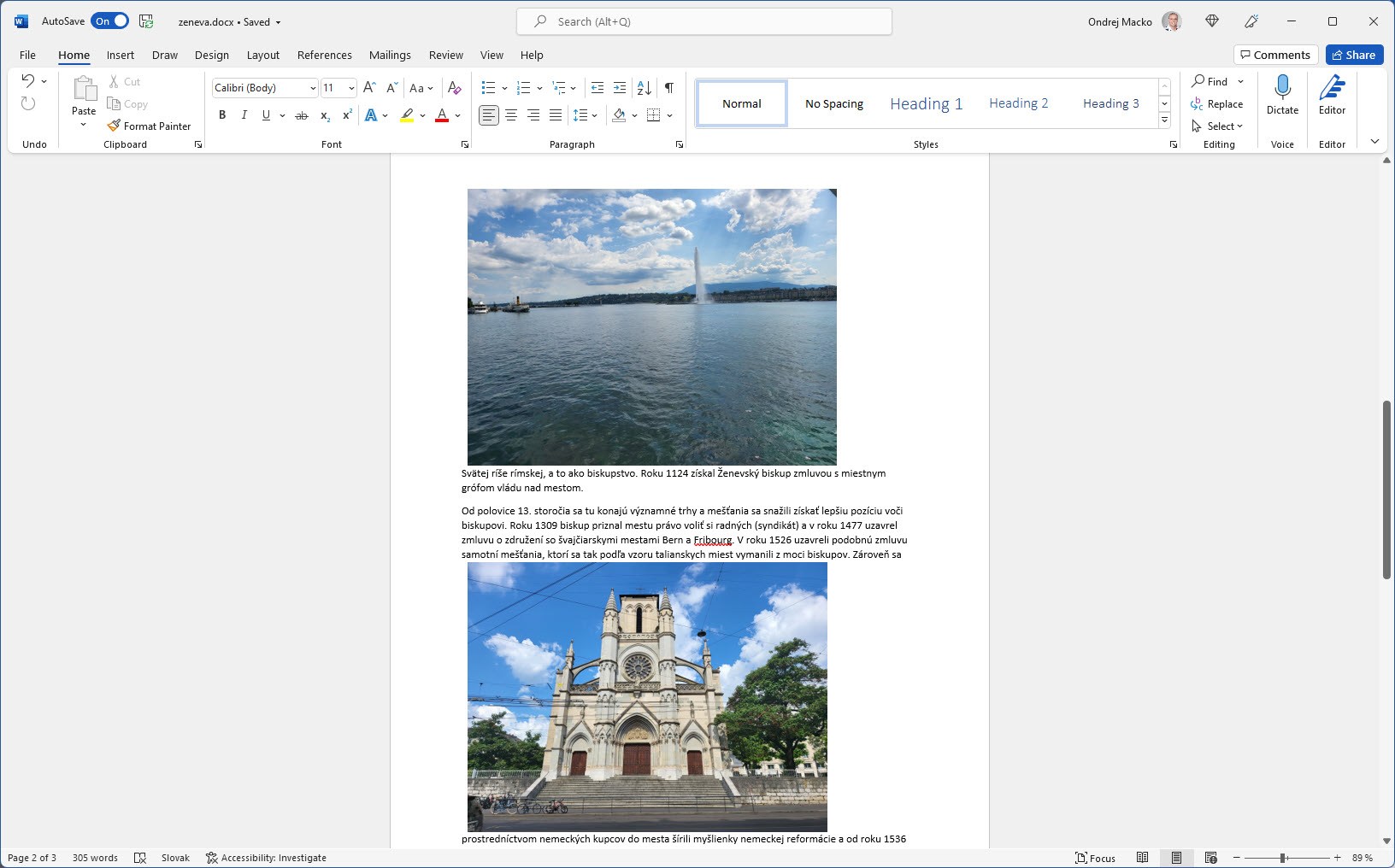
Task: Expand the font size dropdown
Action: (351, 88)
